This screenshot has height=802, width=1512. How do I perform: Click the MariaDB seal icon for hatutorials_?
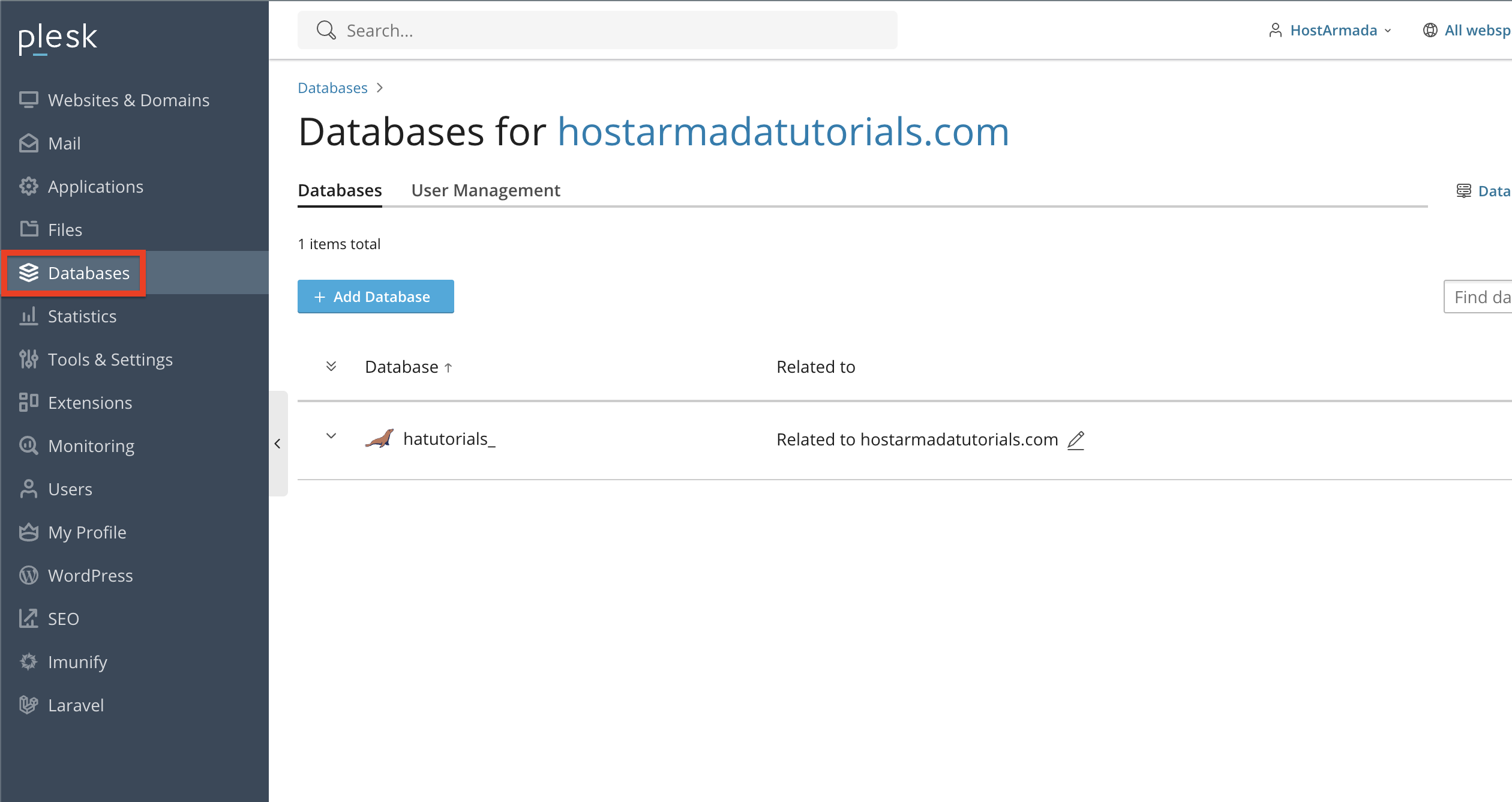coord(379,439)
